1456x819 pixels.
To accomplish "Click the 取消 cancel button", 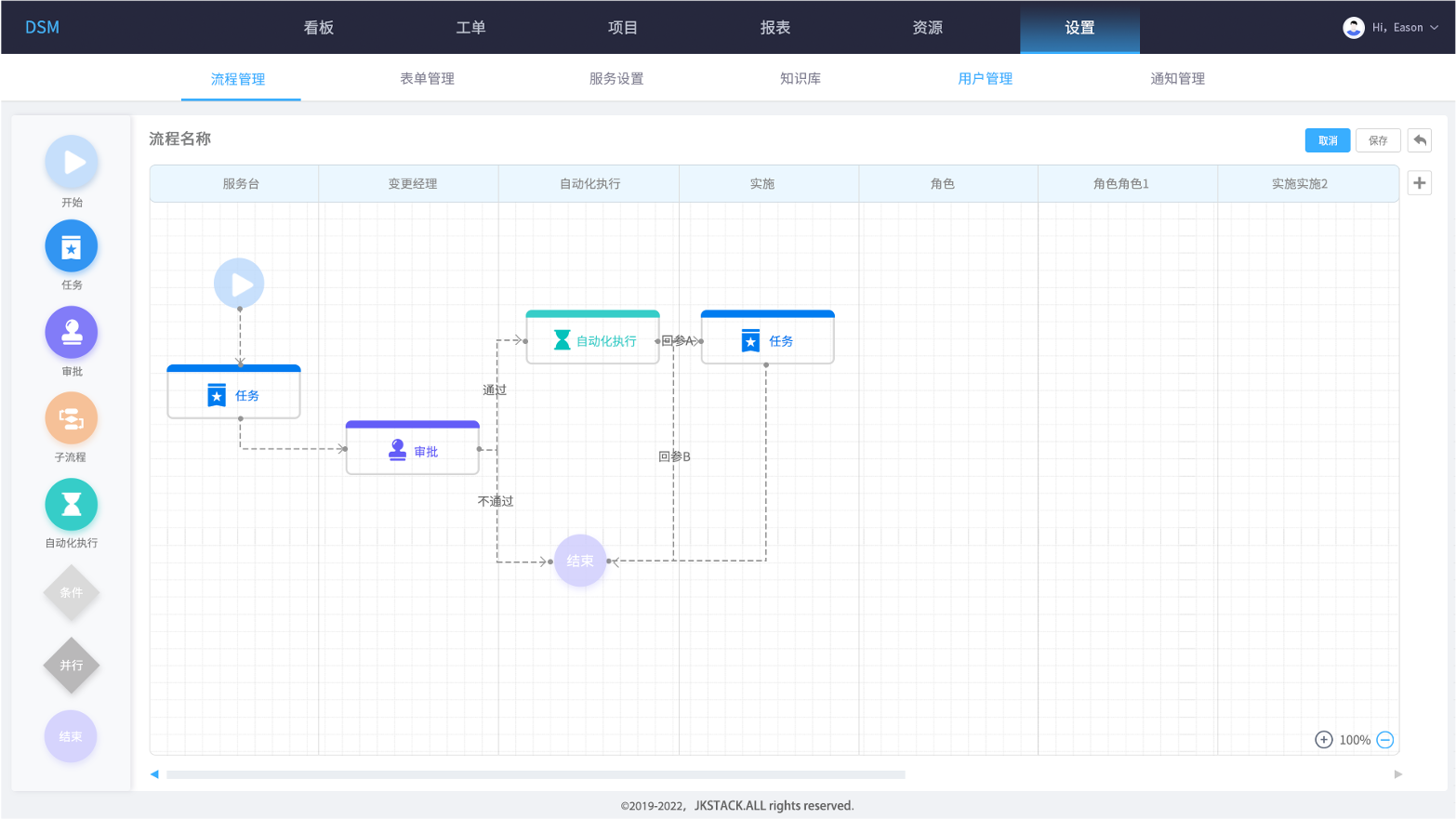I will click(x=1327, y=140).
